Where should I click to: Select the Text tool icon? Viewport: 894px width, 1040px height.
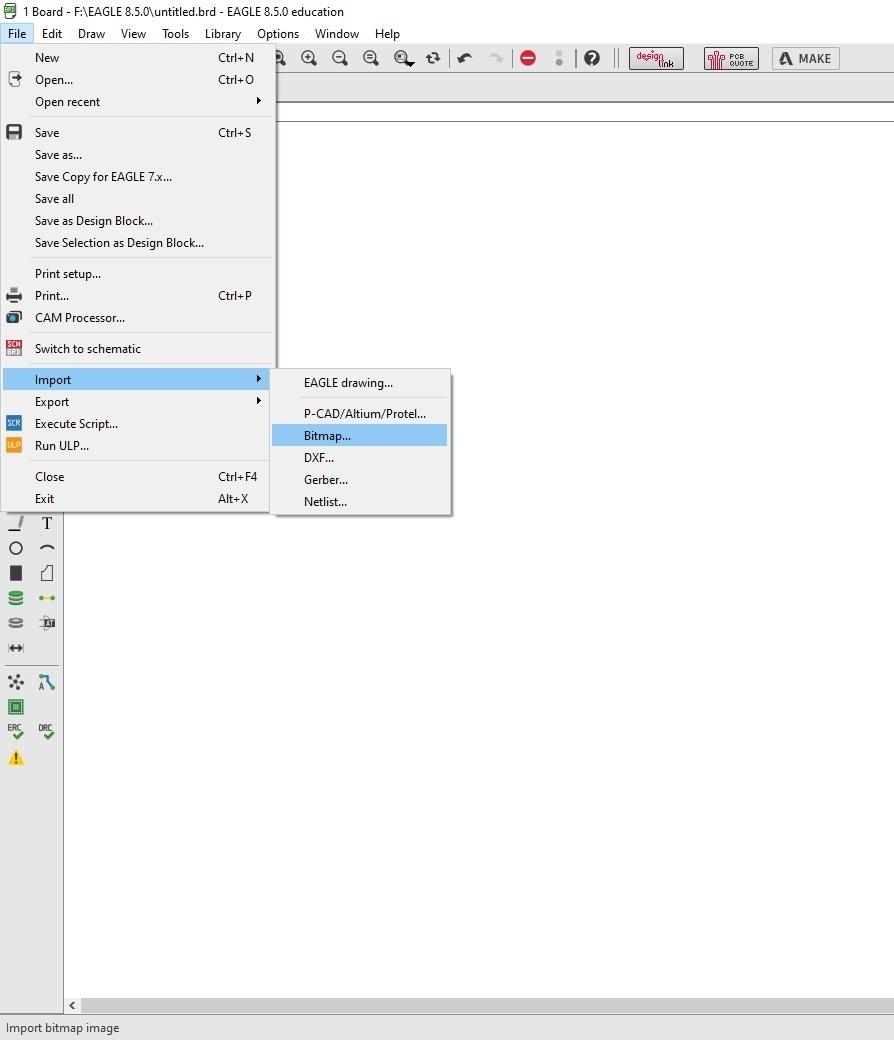pos(46,523)
